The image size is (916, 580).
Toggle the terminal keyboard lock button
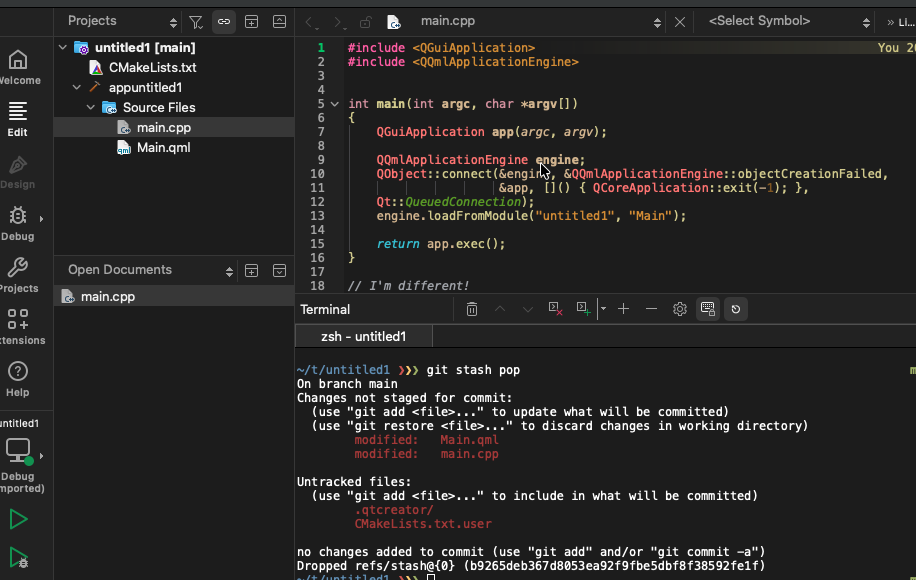(x=707, y=309)
